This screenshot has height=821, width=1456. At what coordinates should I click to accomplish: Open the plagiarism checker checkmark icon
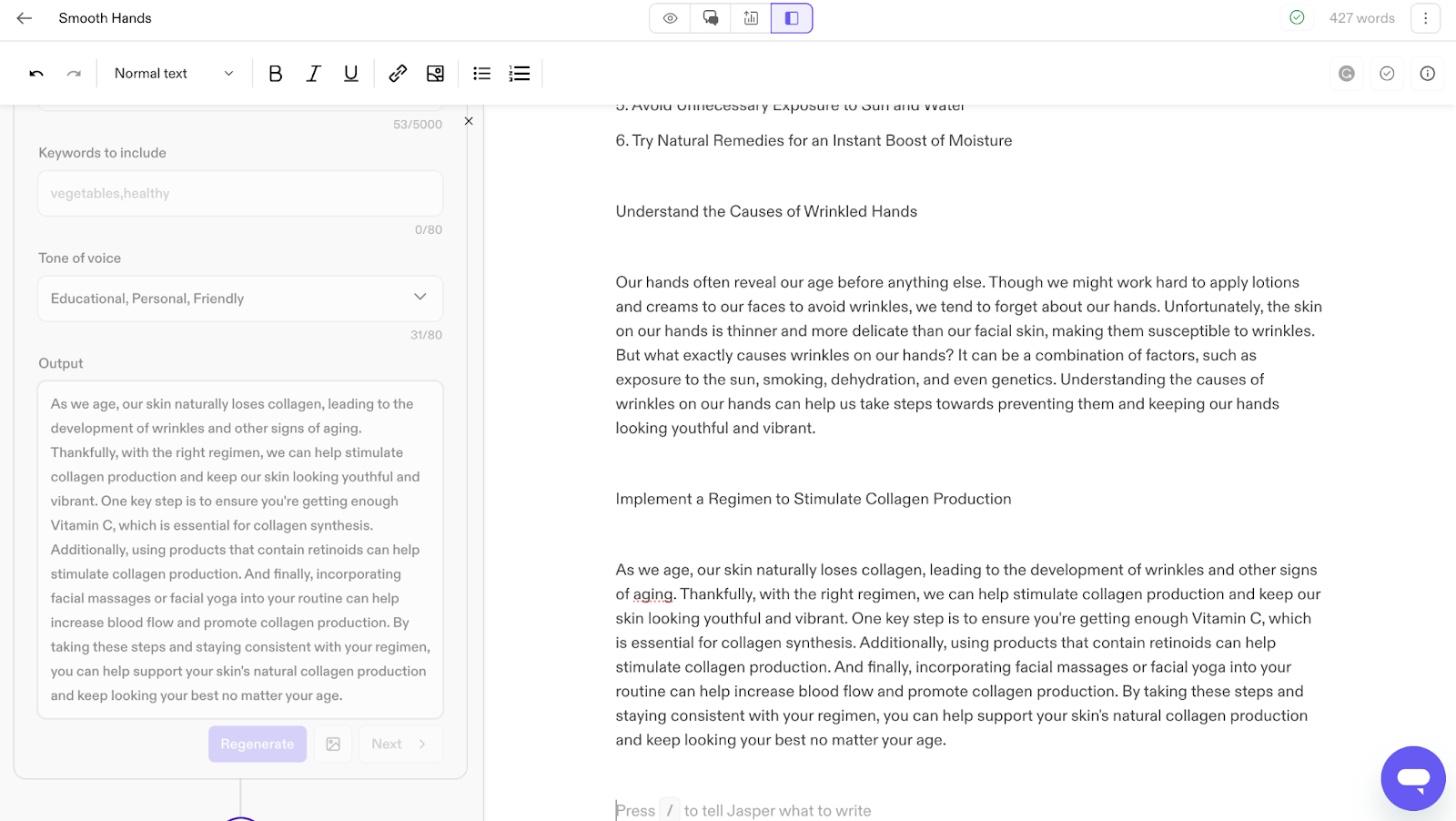click(x=1387, y=74)
